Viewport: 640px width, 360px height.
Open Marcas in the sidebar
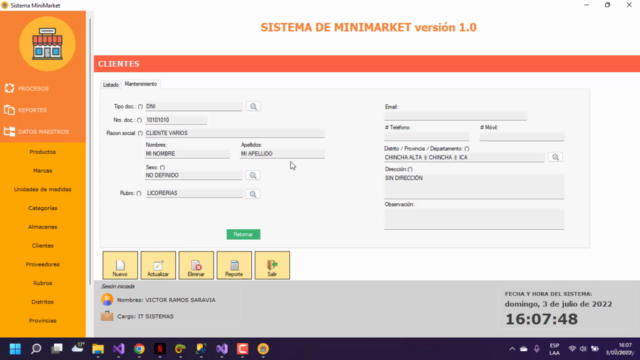[42, 171]
